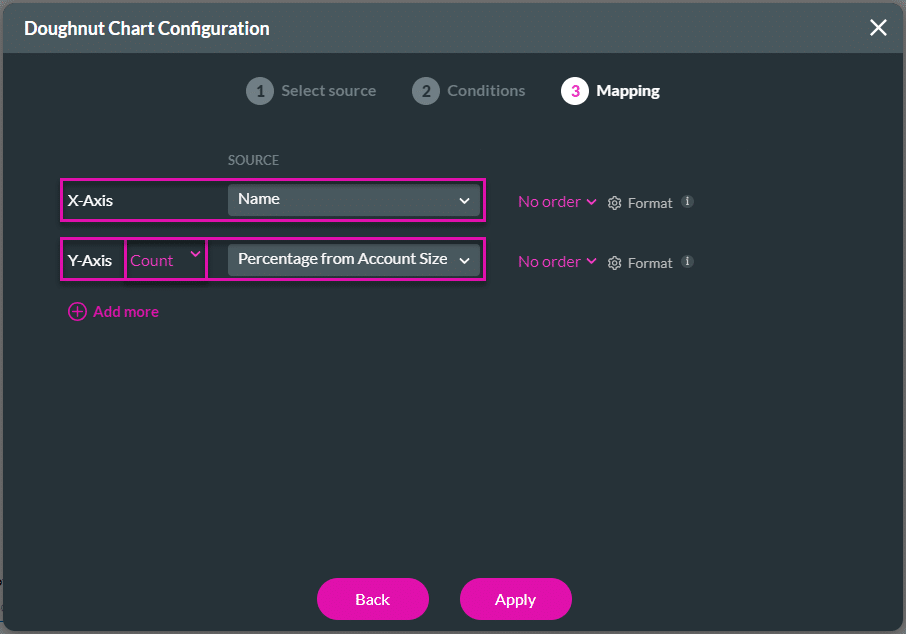Click the Add more plus icon
The width and height of the screenshot is (906, 634).
(x=77, y=312)
